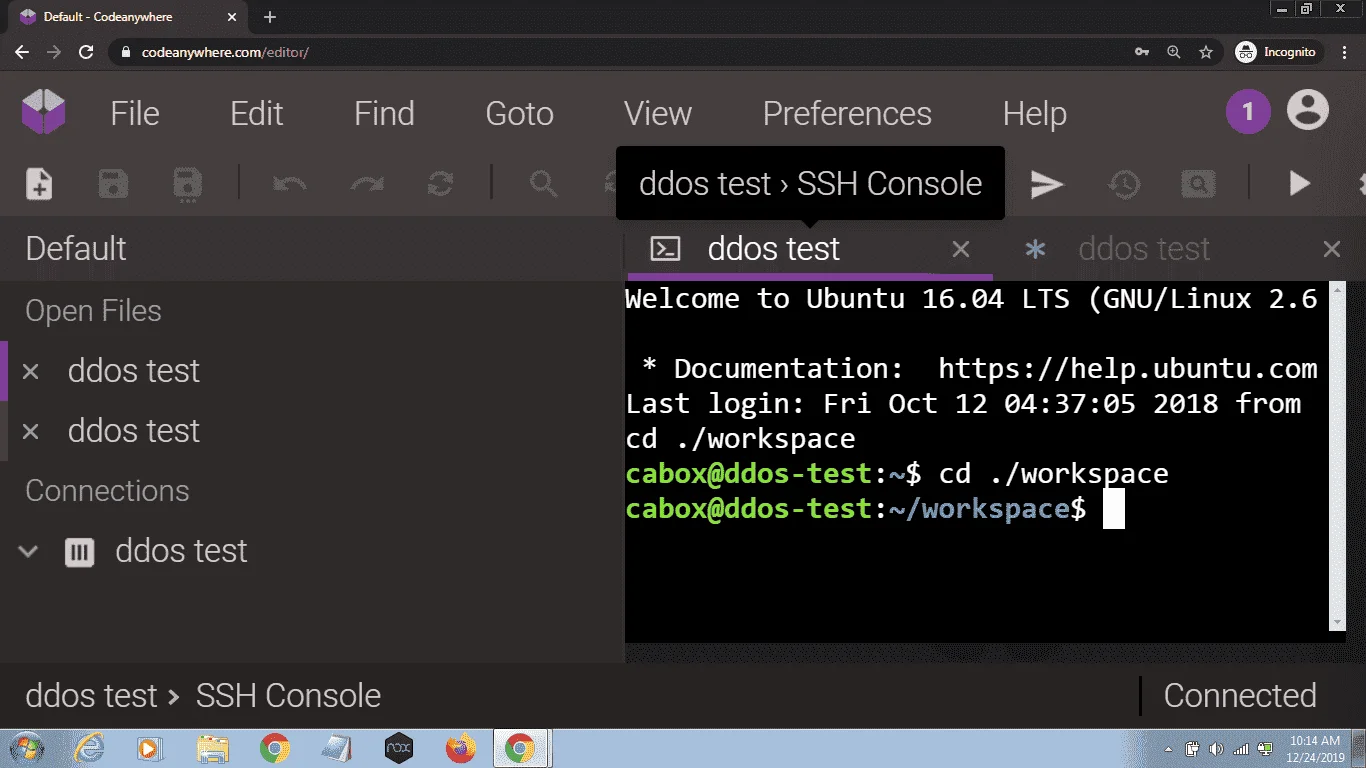This screenshot has height=768, width=1366.
Task: Click the browser forward arrow
Action: click(x=54, y=52)
